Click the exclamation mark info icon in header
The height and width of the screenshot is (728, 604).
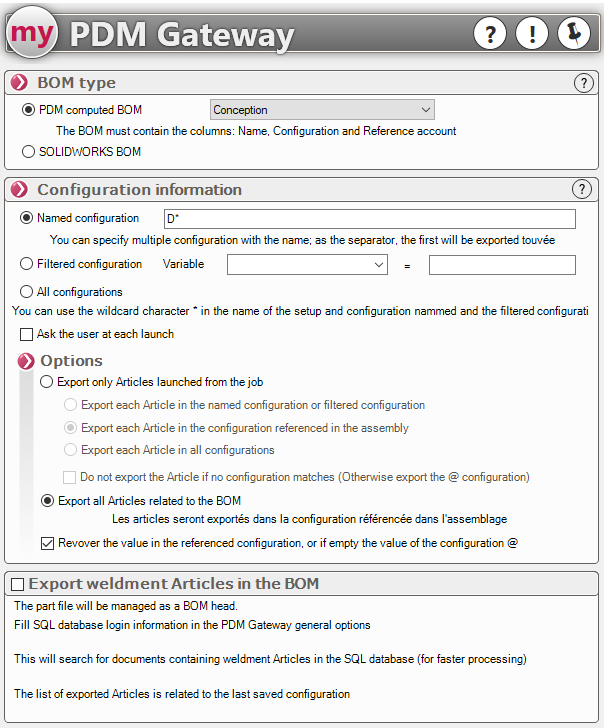point(531,34)
